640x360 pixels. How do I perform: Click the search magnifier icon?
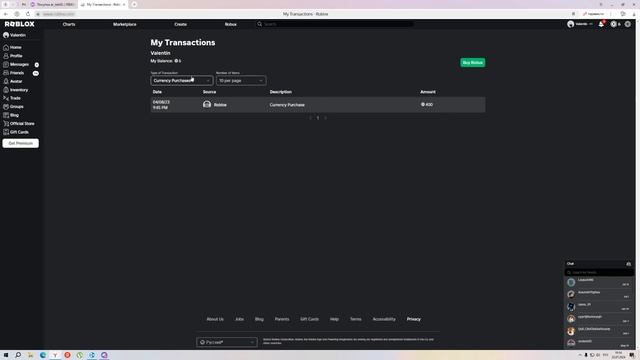tap(259, 24)
